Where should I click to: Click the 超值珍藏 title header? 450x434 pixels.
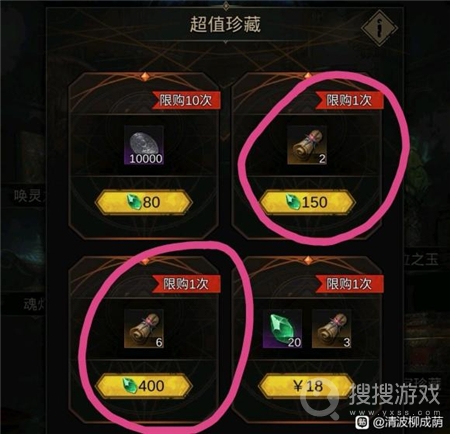point(225,24)
